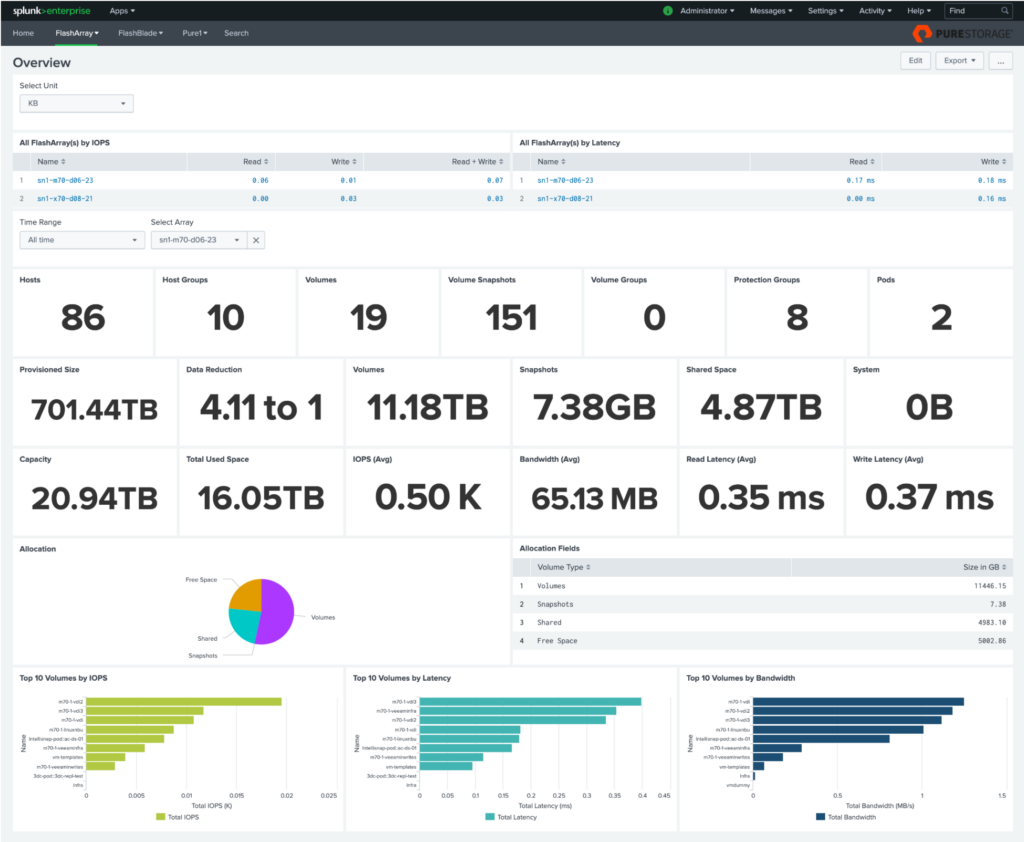Sort Allocation Fields by Size in GB

pyautogui.click(x=984, y=567)
